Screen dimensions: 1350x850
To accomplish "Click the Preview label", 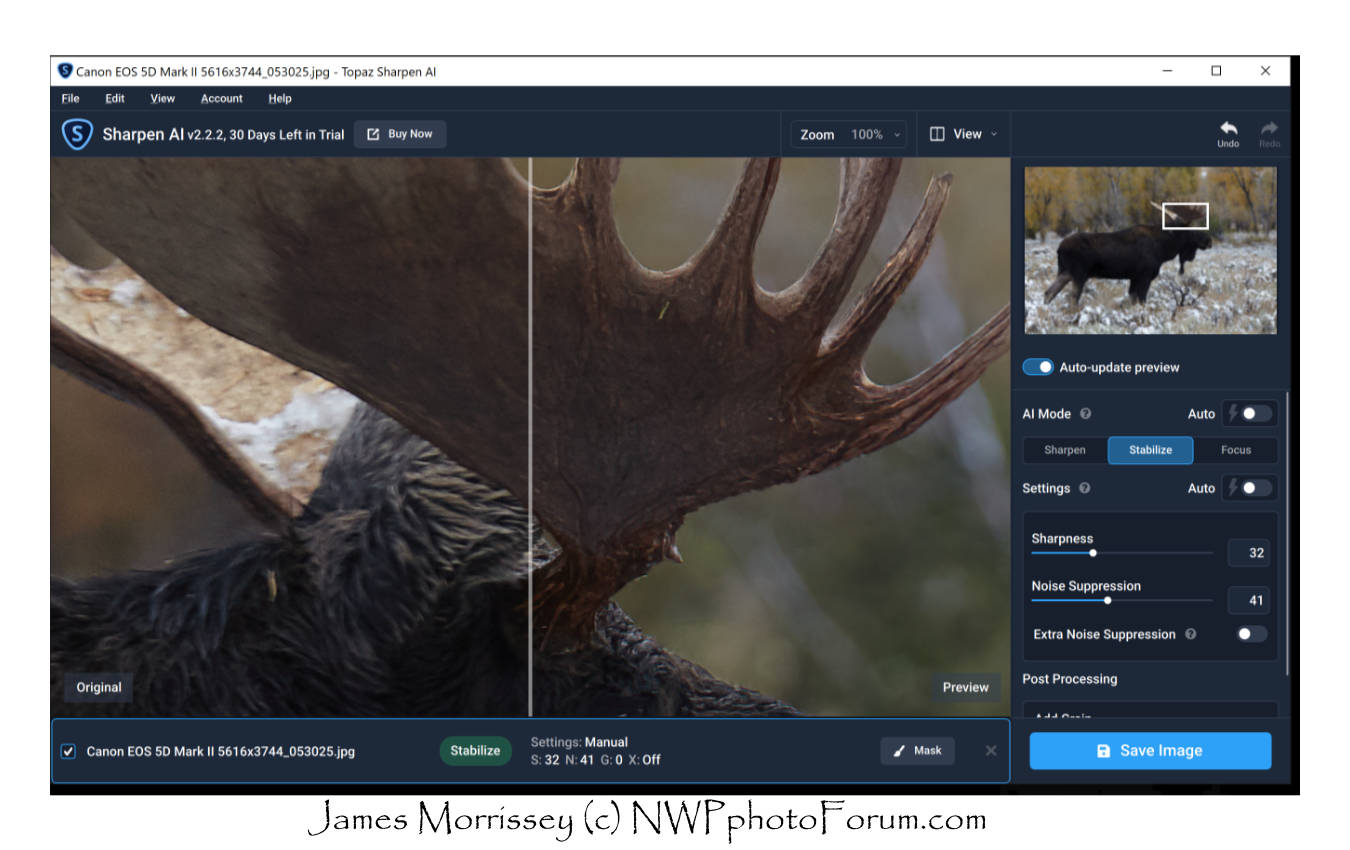I will click(x=965, y=687).
